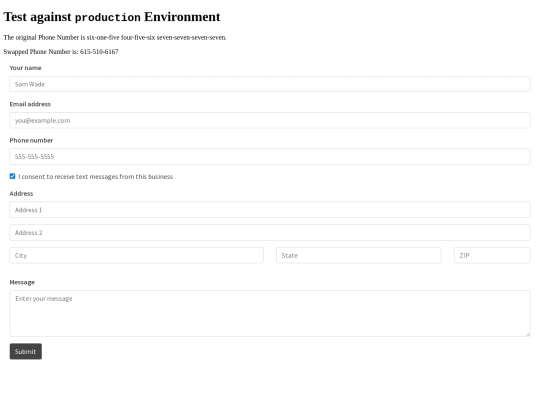Click the consent to receive text messages label
The height and width of the screenshot is (405, 540).
tap(95, 177)
